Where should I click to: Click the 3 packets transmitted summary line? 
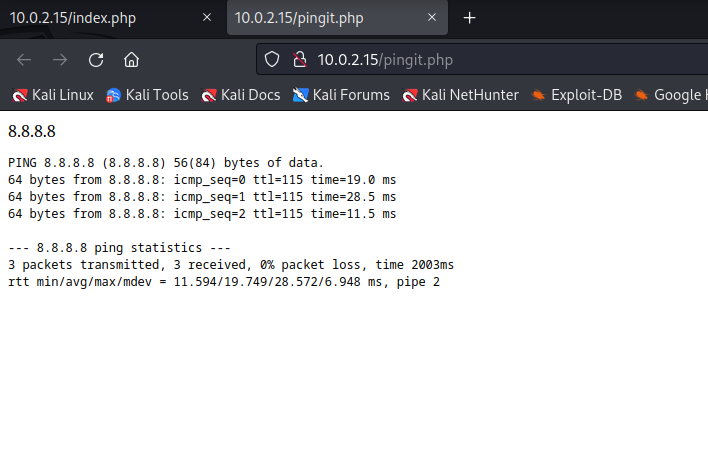(x=231, y=265)
